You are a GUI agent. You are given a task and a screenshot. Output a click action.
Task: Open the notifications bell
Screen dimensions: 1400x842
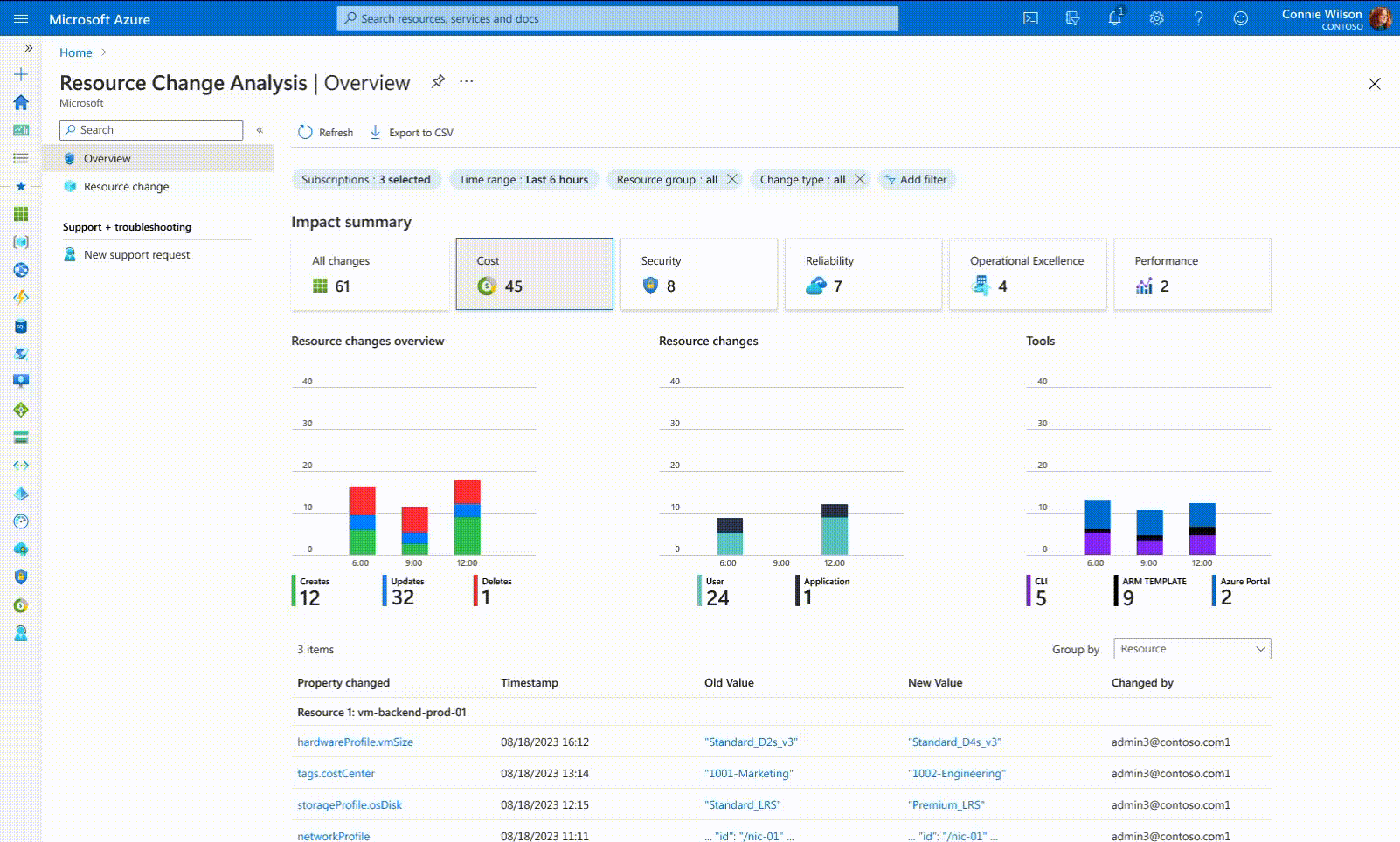1114,18
